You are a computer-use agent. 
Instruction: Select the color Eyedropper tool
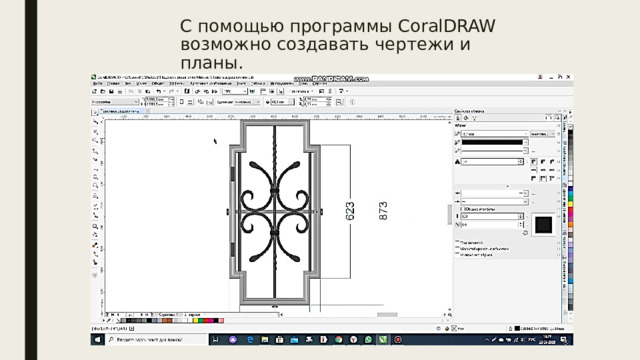coord(96,245)
